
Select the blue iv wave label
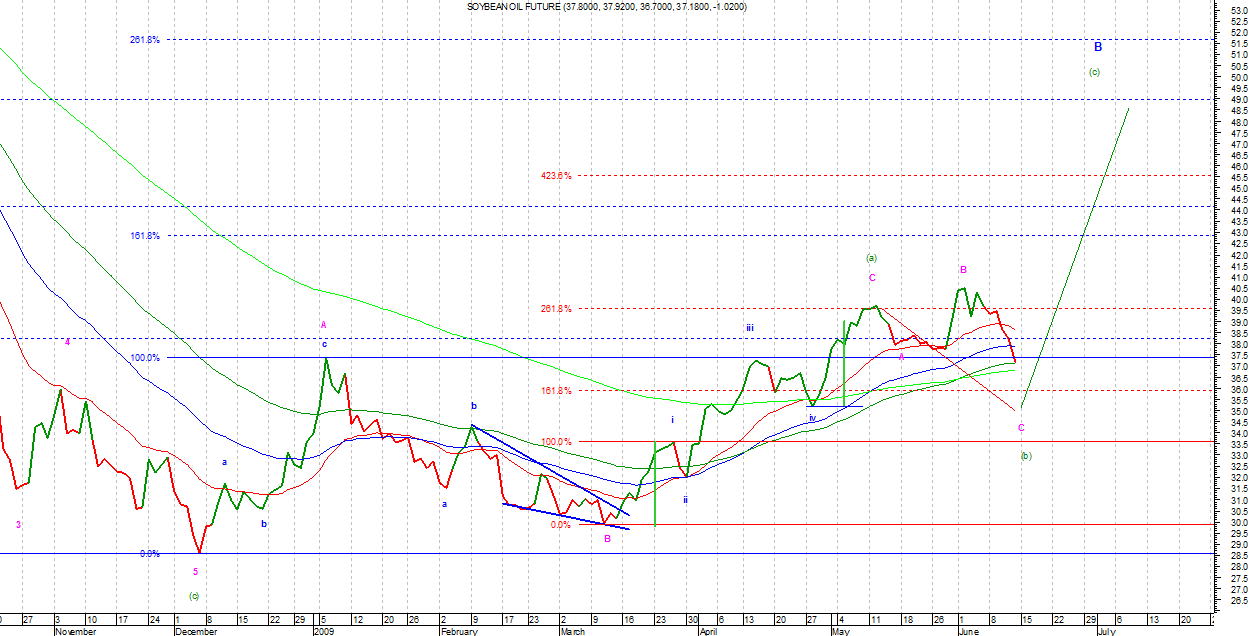812,418
